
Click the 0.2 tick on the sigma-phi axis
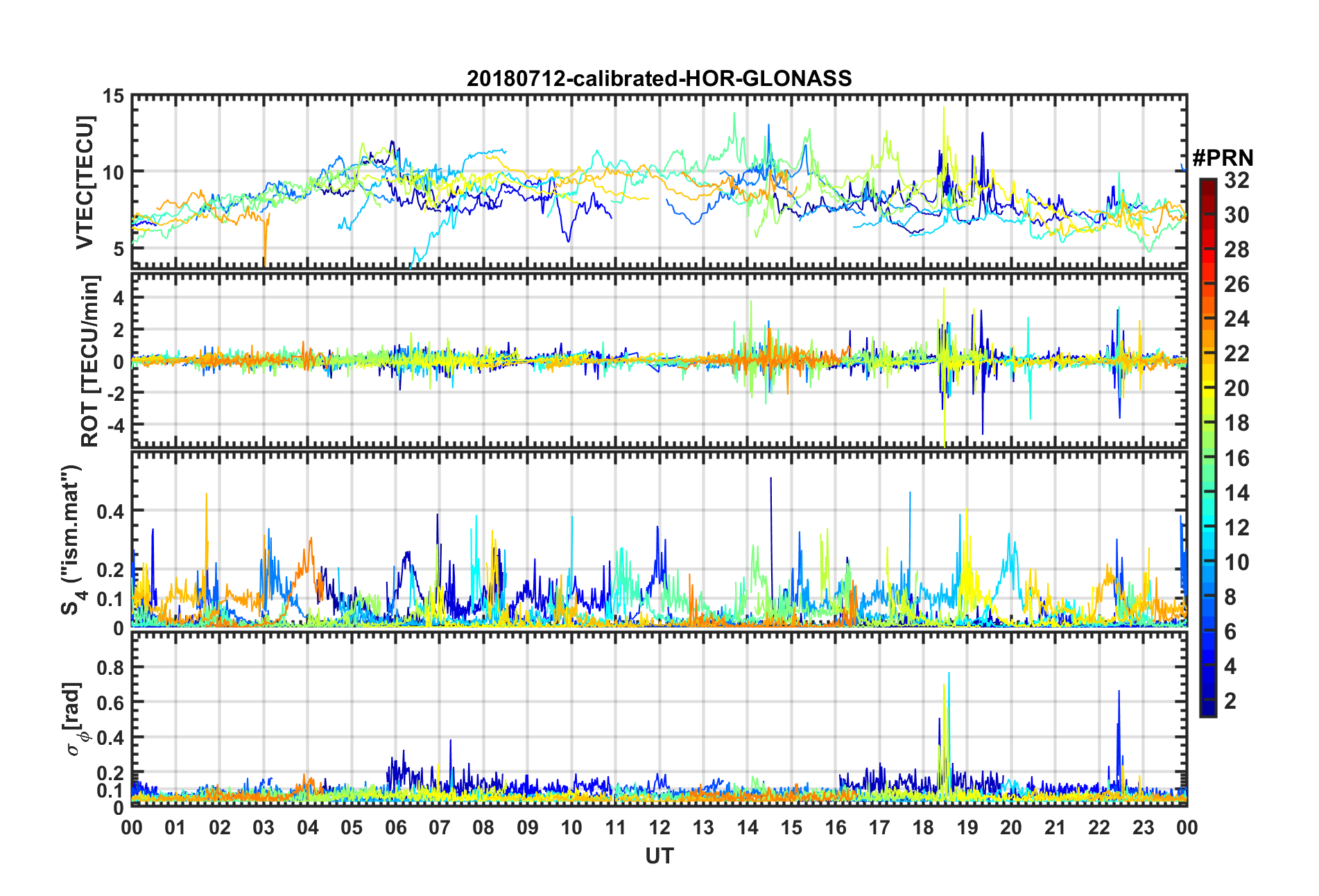(111, 773)
